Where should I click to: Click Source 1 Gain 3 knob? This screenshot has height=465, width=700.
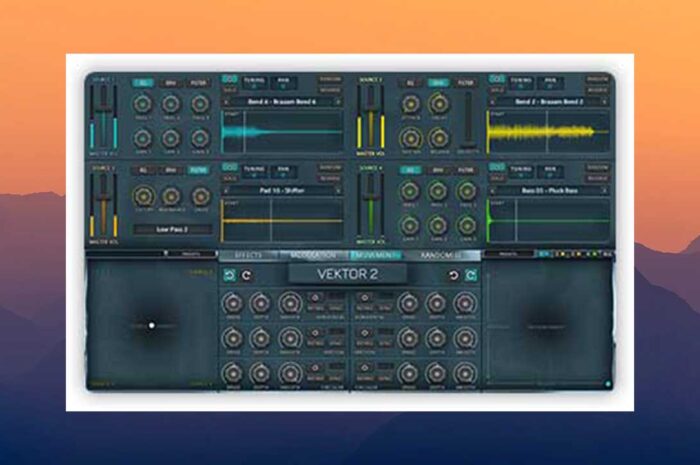[x=200, y=138]
